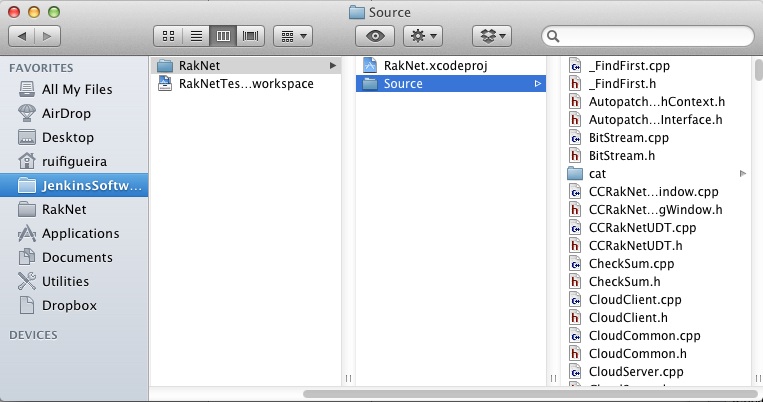Open the Utilities sidebar item

[x=65, y=281]
